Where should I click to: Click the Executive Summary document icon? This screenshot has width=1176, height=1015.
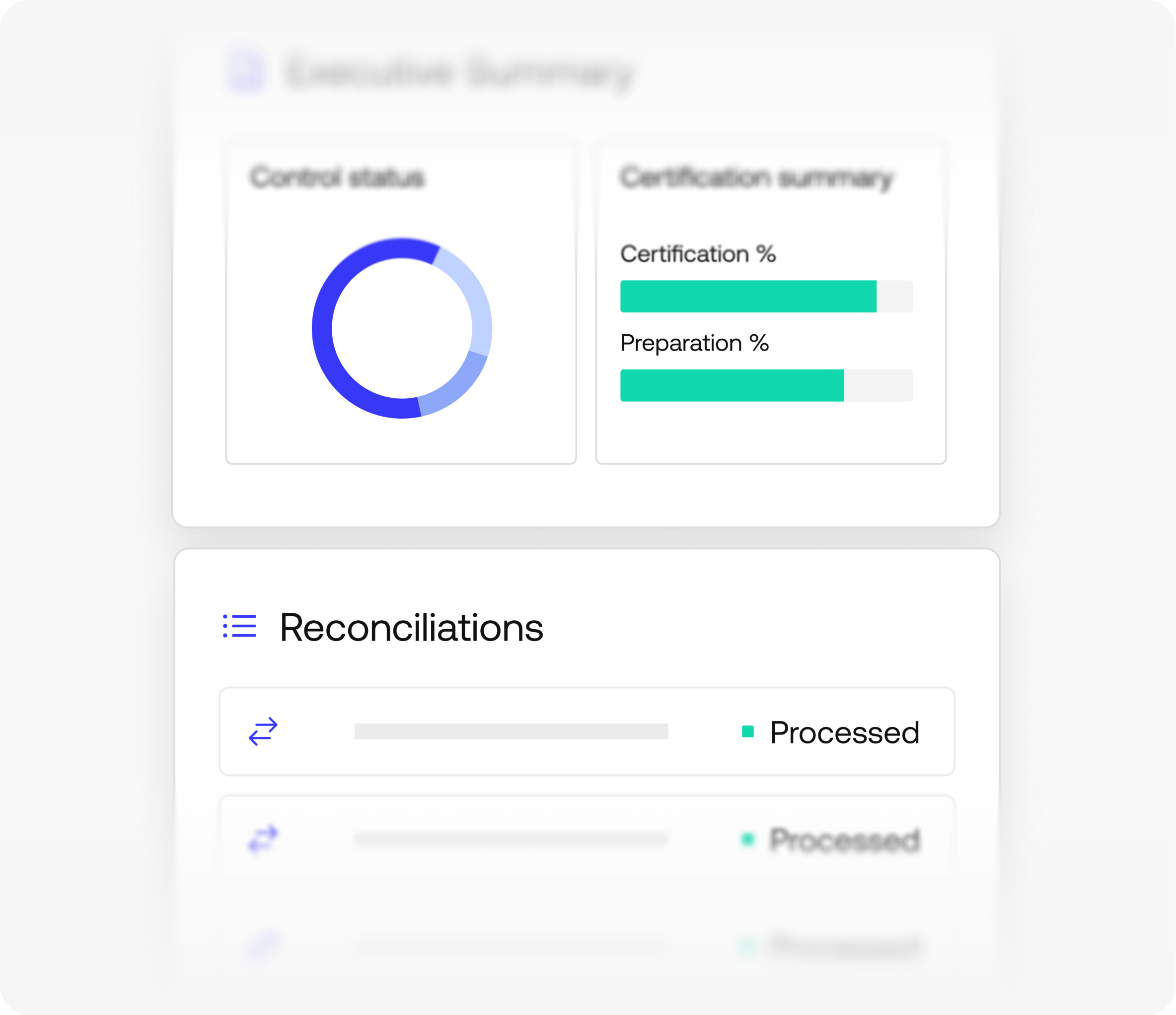(246, 72)
